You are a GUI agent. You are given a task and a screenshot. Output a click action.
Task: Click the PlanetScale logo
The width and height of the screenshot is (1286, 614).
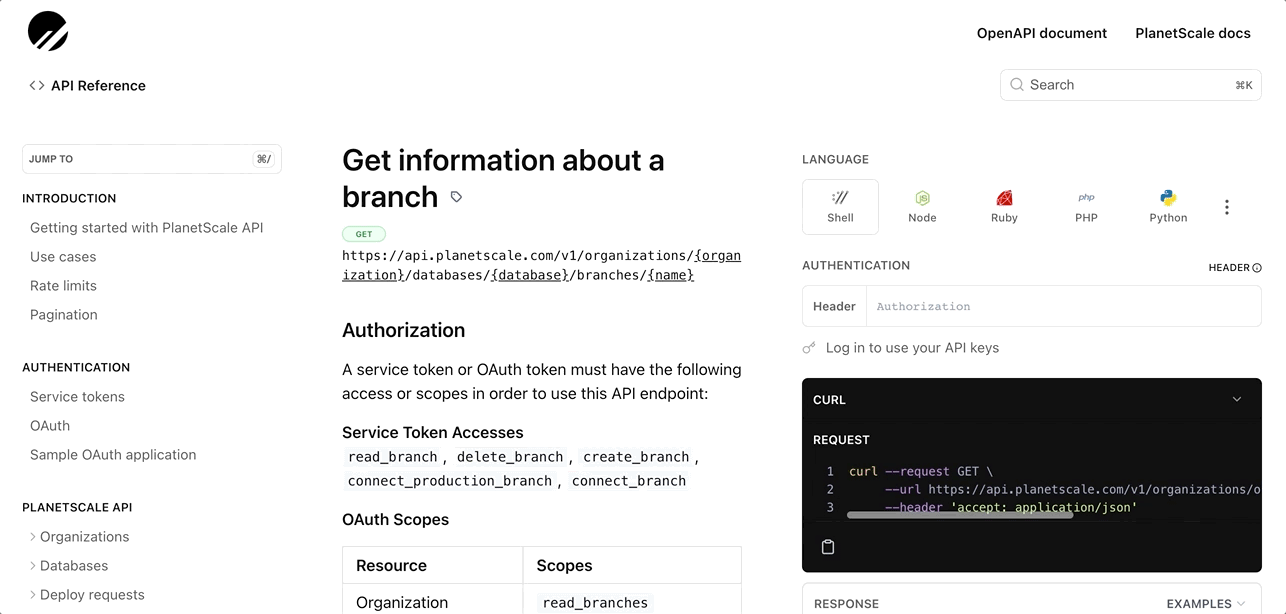point(48,32)
